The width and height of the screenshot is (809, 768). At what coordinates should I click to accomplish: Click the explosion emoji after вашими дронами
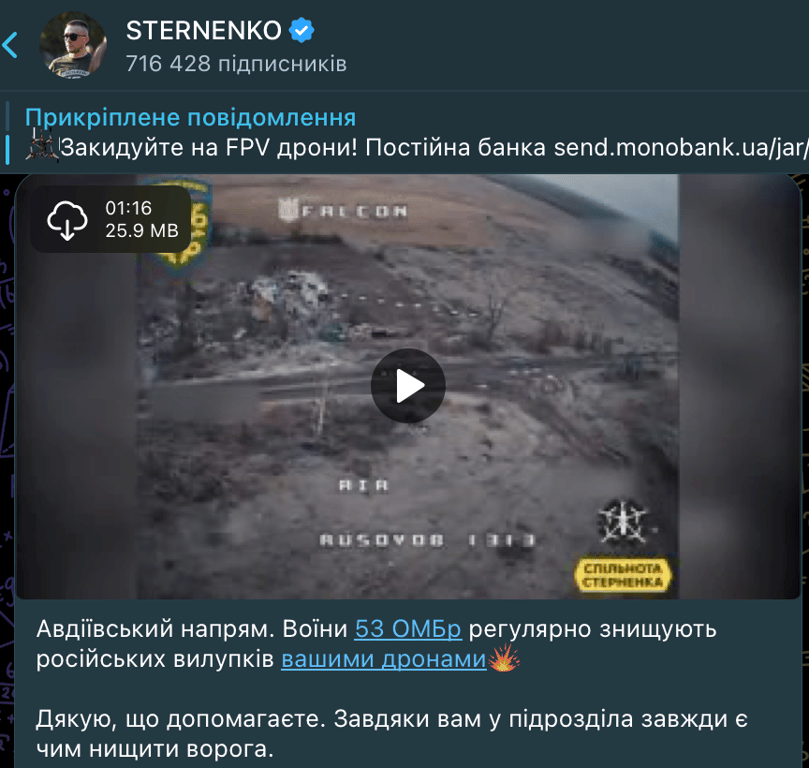[504, 658]
